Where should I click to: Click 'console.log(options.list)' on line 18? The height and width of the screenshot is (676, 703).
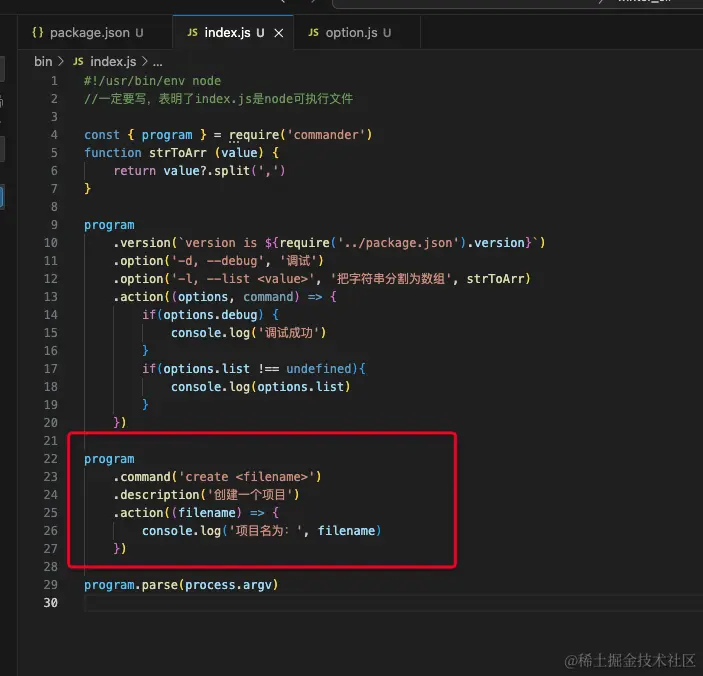tap(260, 387)
